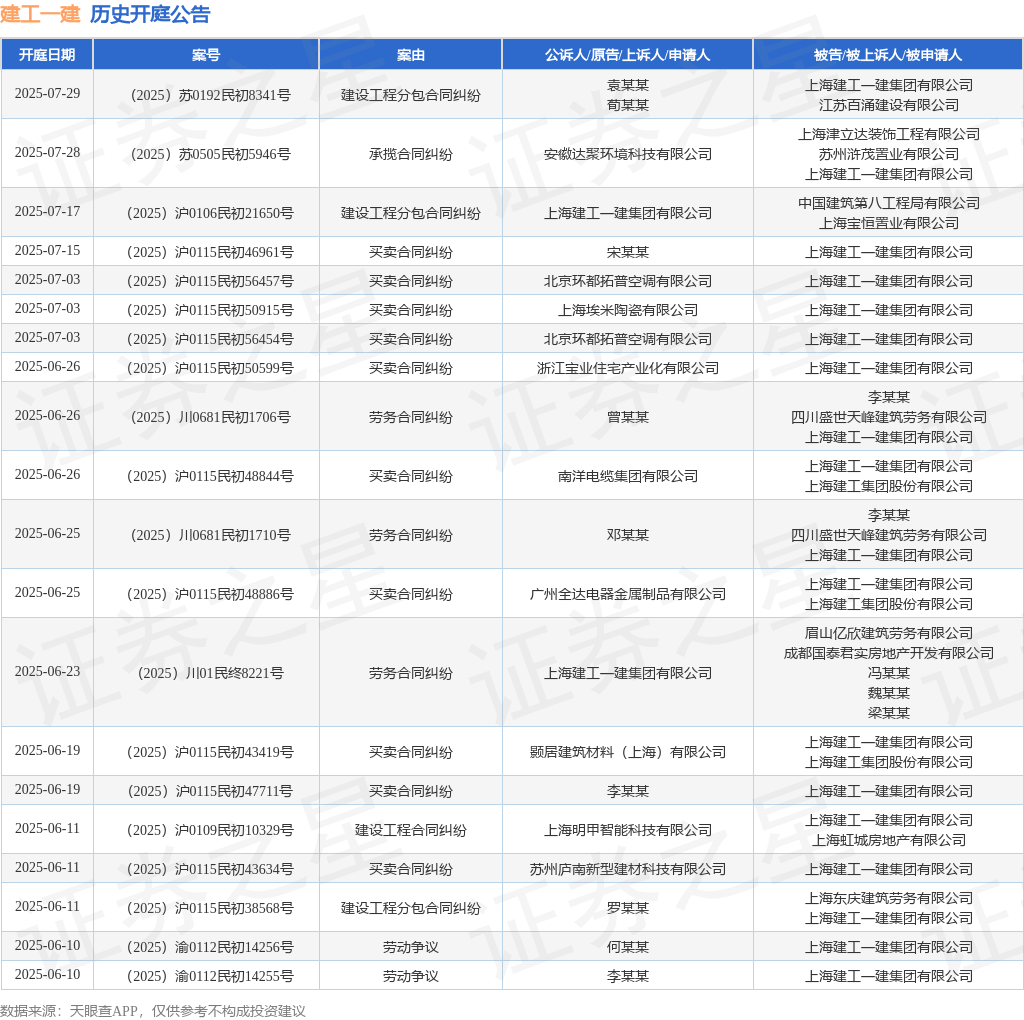The height and width of the screenshot is (1020, 1024).
Task: Click 眉山亿欣建筑劳务有限公司 defendant
Action: 888,633
